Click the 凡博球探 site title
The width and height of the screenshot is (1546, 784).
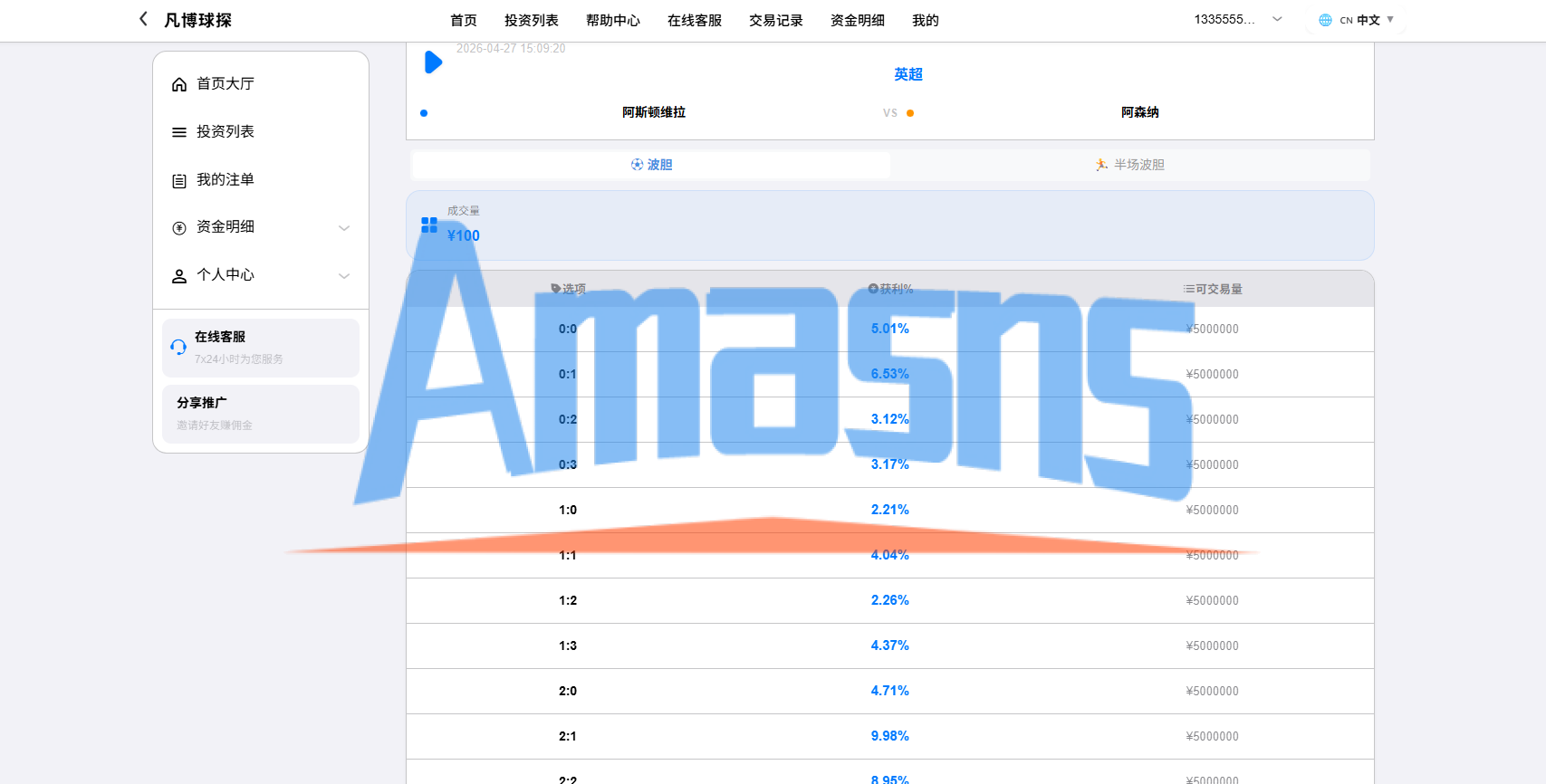click(x=197, y=20)
